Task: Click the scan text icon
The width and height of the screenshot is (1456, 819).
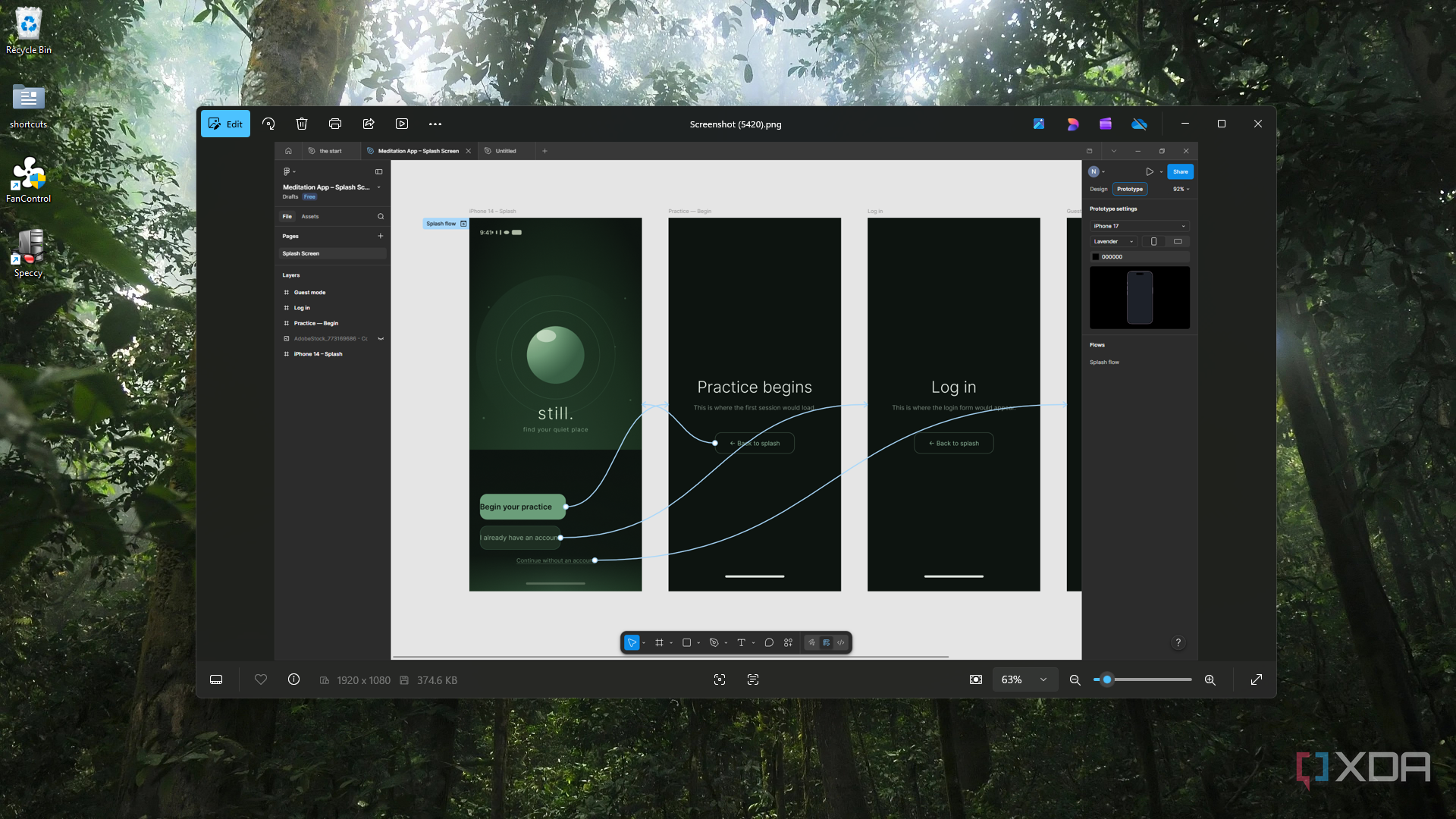Action: [753, 679]
